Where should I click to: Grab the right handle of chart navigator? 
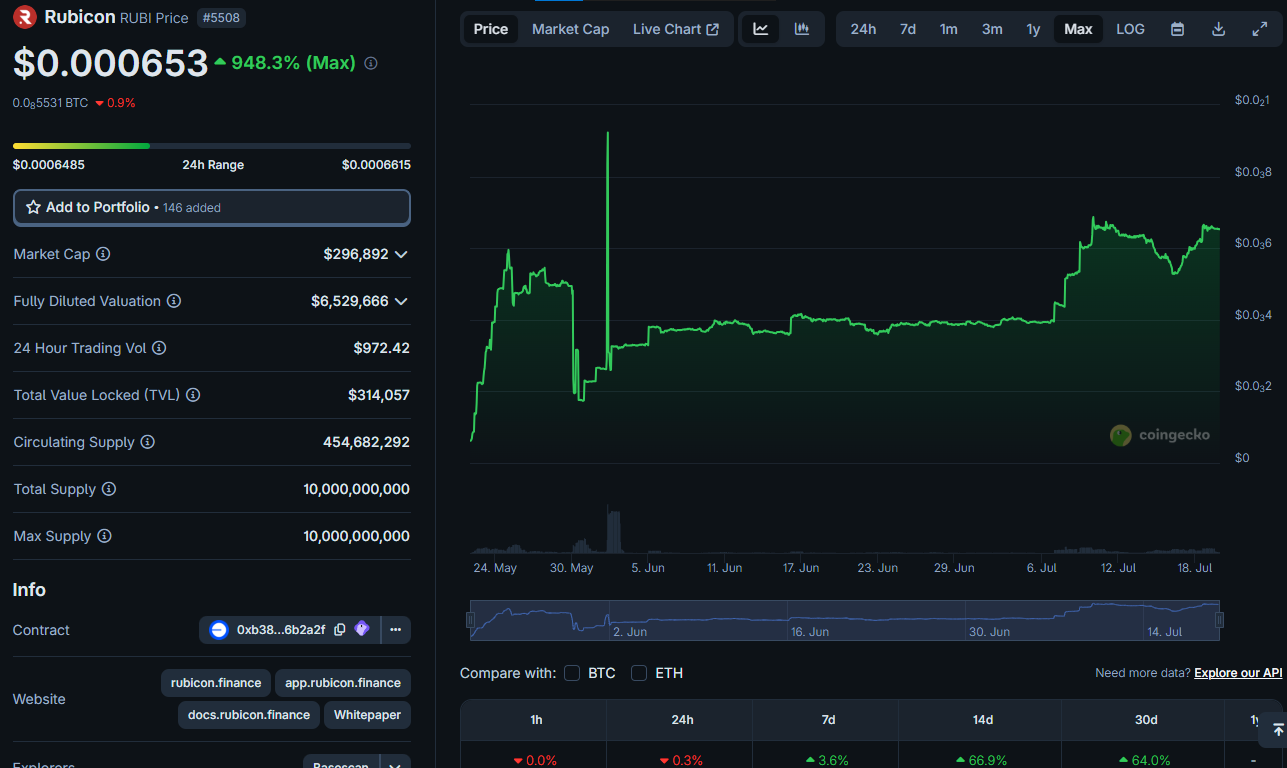tap(1219, 620)
